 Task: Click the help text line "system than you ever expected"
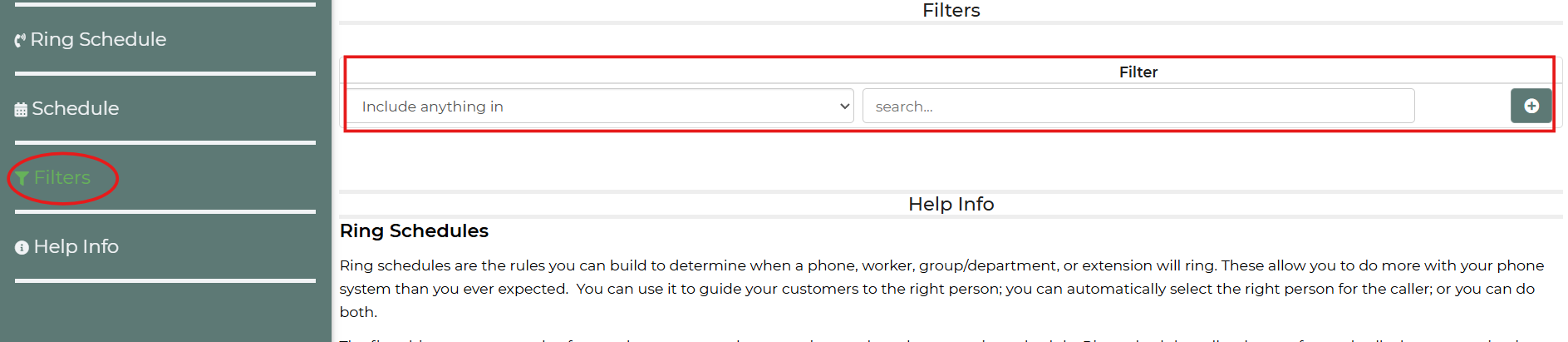click(x=936, y=289)
